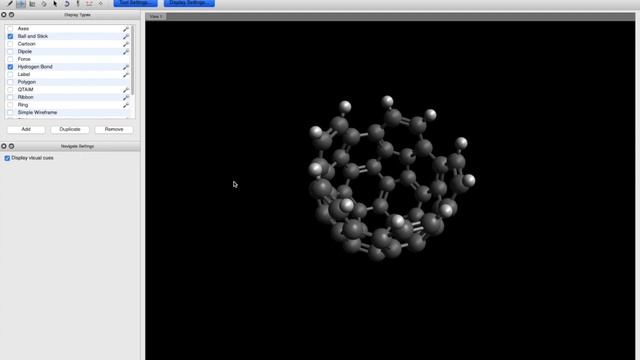Enable the Polygon display checkbox
Viewport: 640px width, 360px height.
[10, 82]
